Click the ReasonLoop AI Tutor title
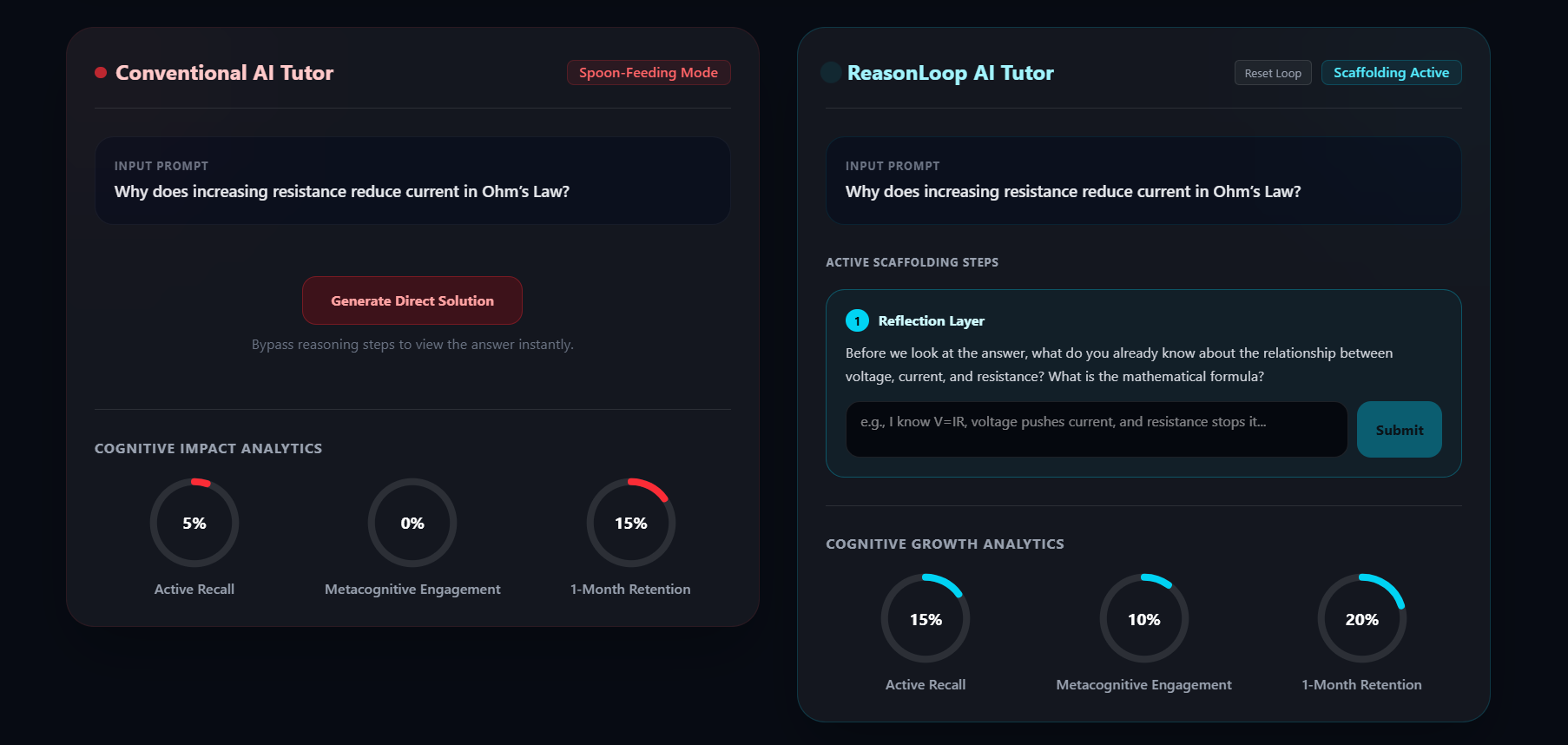This screenshot has height=745, width=1568. pyautogui.click(x=951, y=73)
